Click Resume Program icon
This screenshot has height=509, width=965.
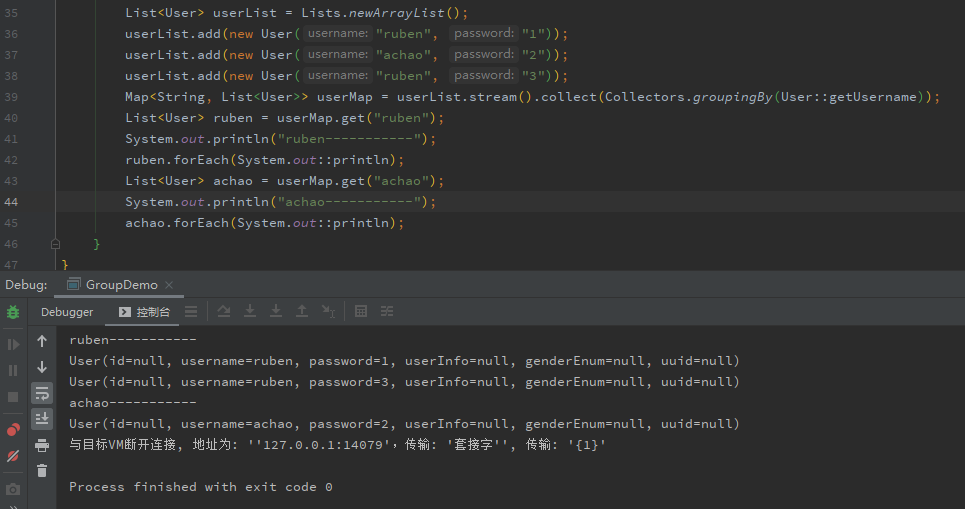click(13, 344)
